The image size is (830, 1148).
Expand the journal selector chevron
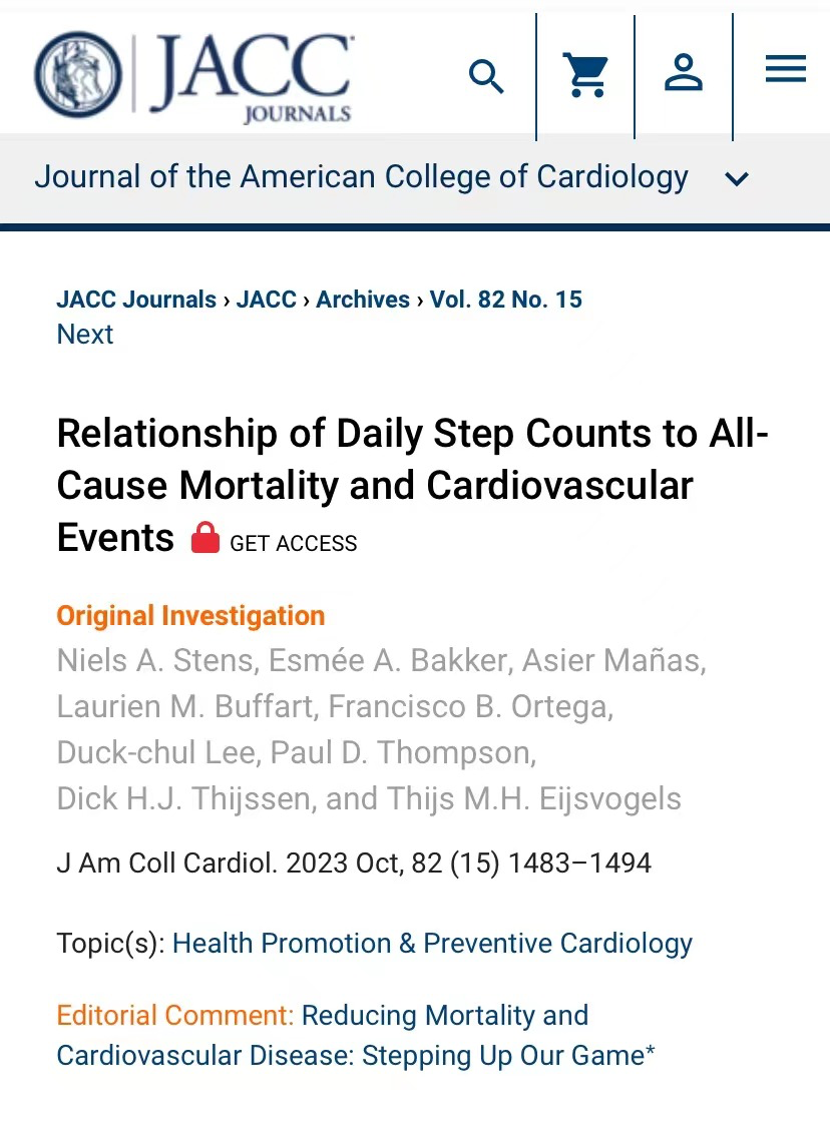737,180
